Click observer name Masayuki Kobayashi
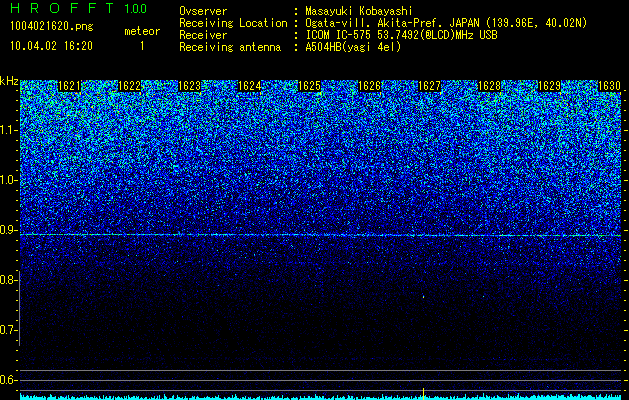 [359, 11]
